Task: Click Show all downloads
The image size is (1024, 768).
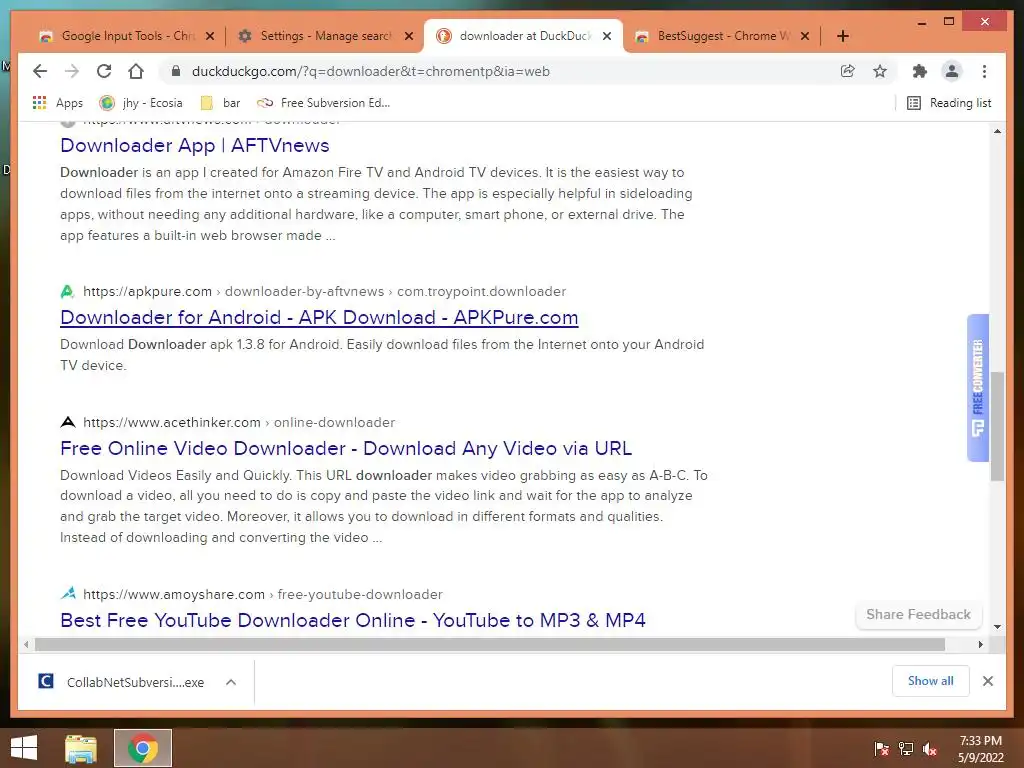Action: (x=931, y=681)
